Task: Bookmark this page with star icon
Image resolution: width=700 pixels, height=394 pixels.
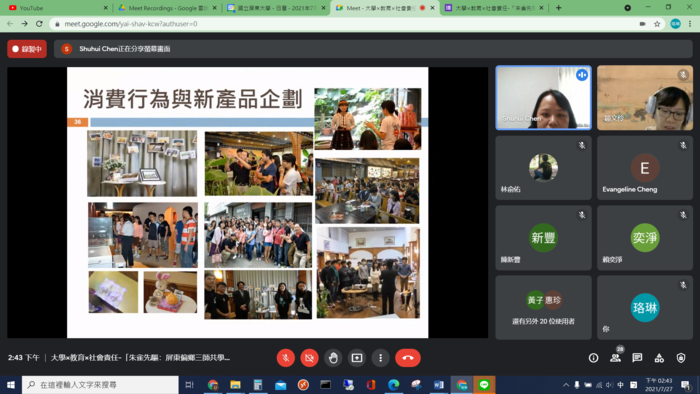Action: point(657,24)
